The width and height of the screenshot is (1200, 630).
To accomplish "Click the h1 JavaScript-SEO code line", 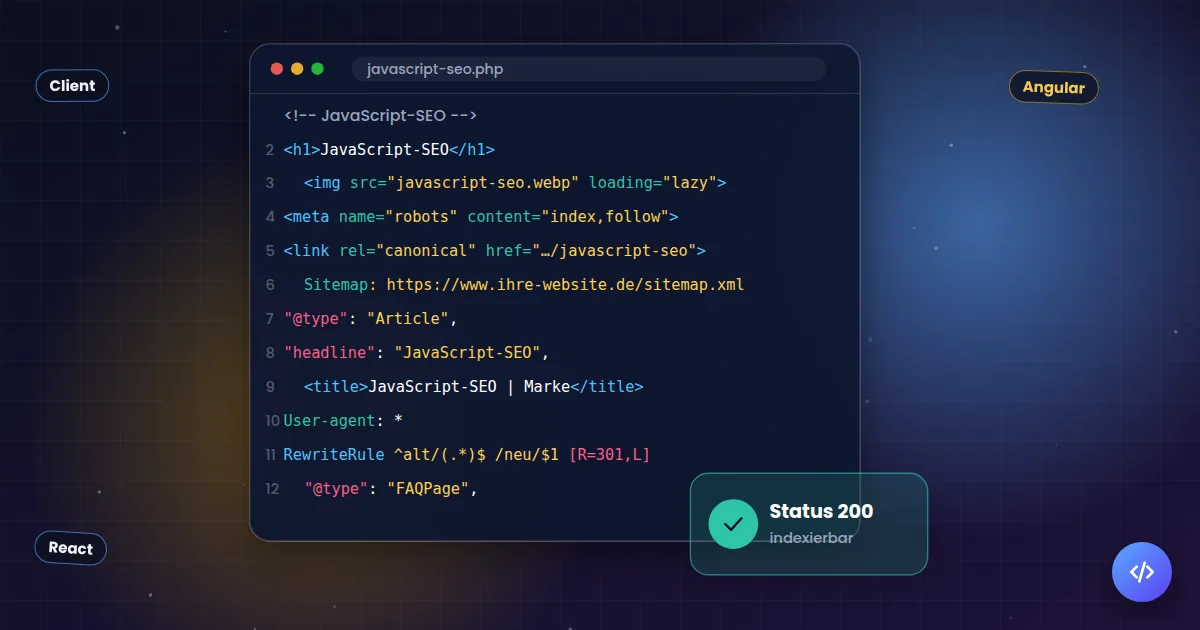I will tap(389, 150).
